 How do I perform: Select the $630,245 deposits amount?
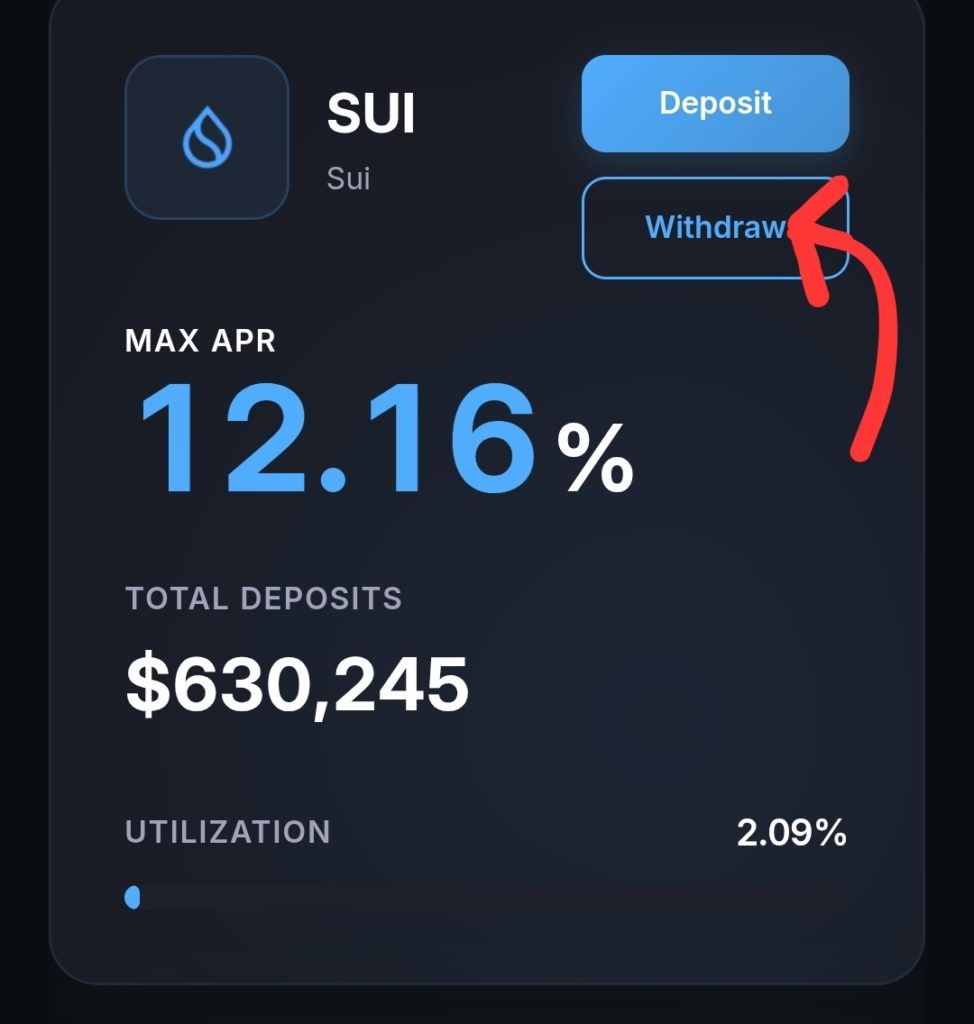click(297, 685)
